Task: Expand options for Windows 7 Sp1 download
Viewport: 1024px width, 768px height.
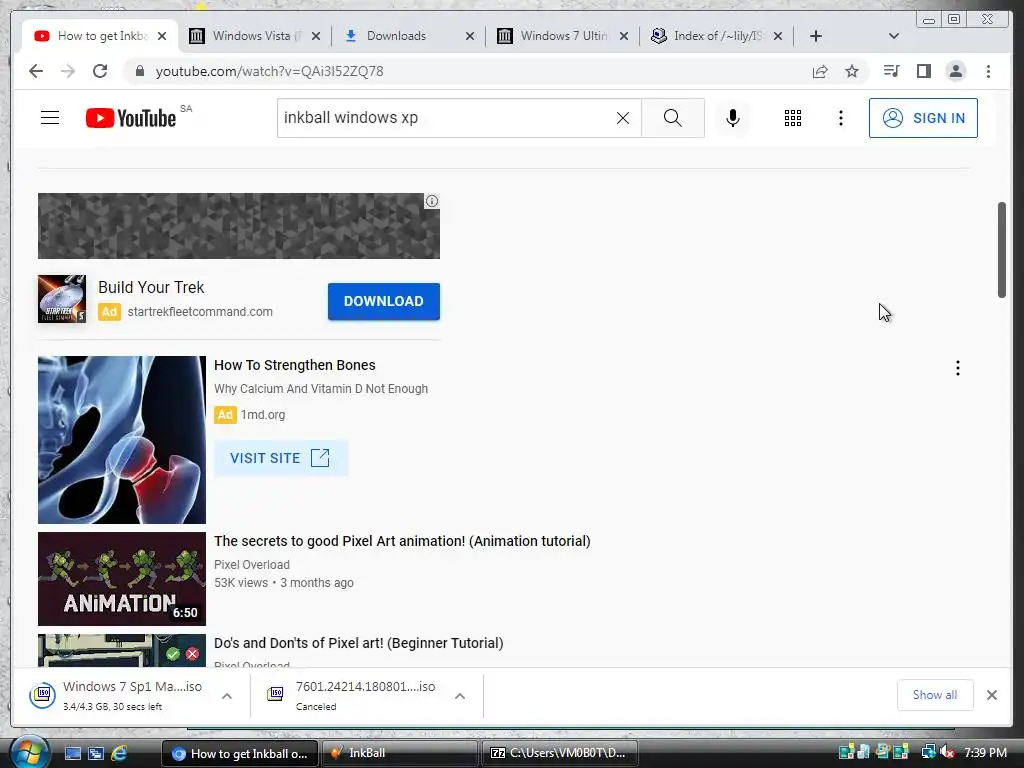Action: tap(227, 696)
